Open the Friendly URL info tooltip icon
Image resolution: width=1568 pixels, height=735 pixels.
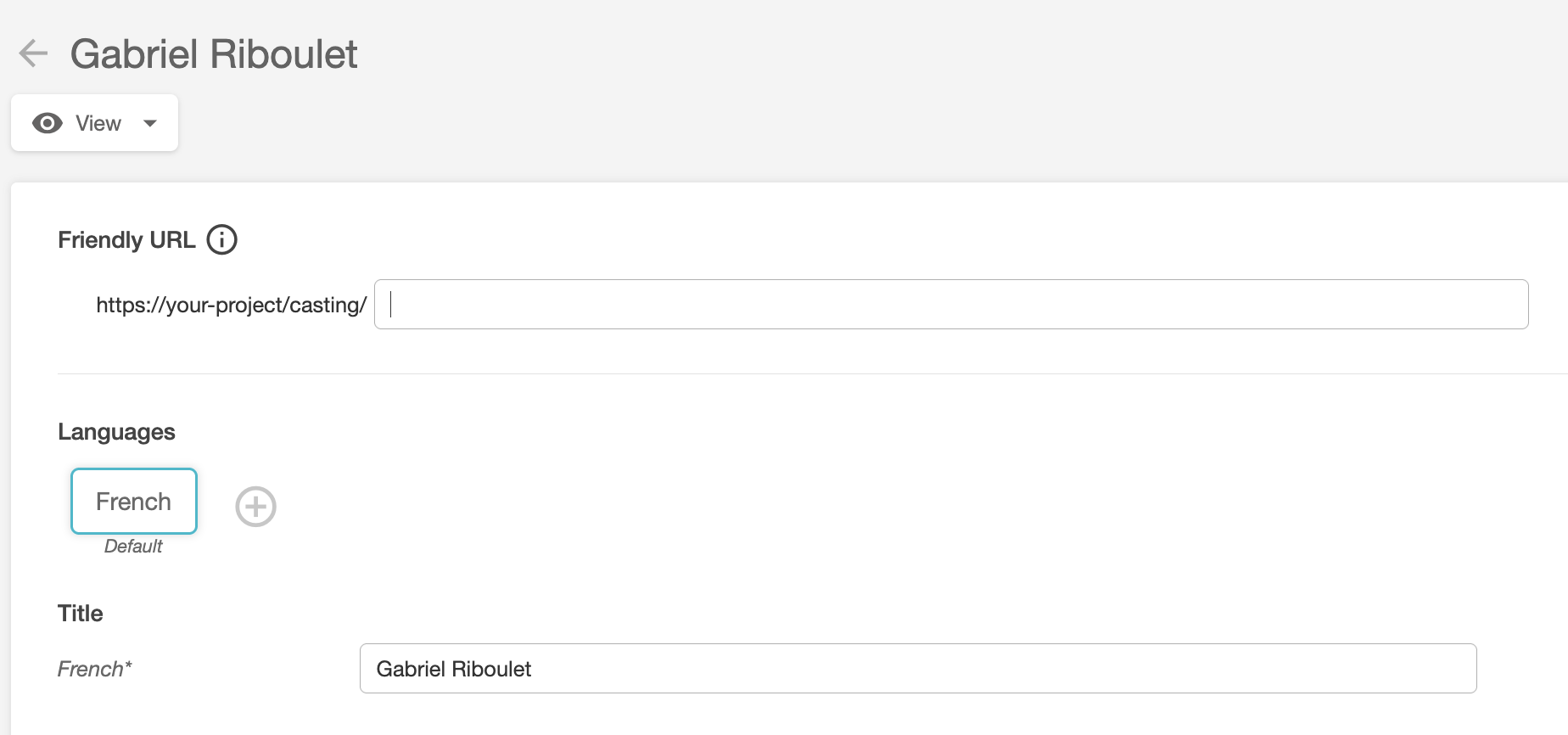pos(222,240)
